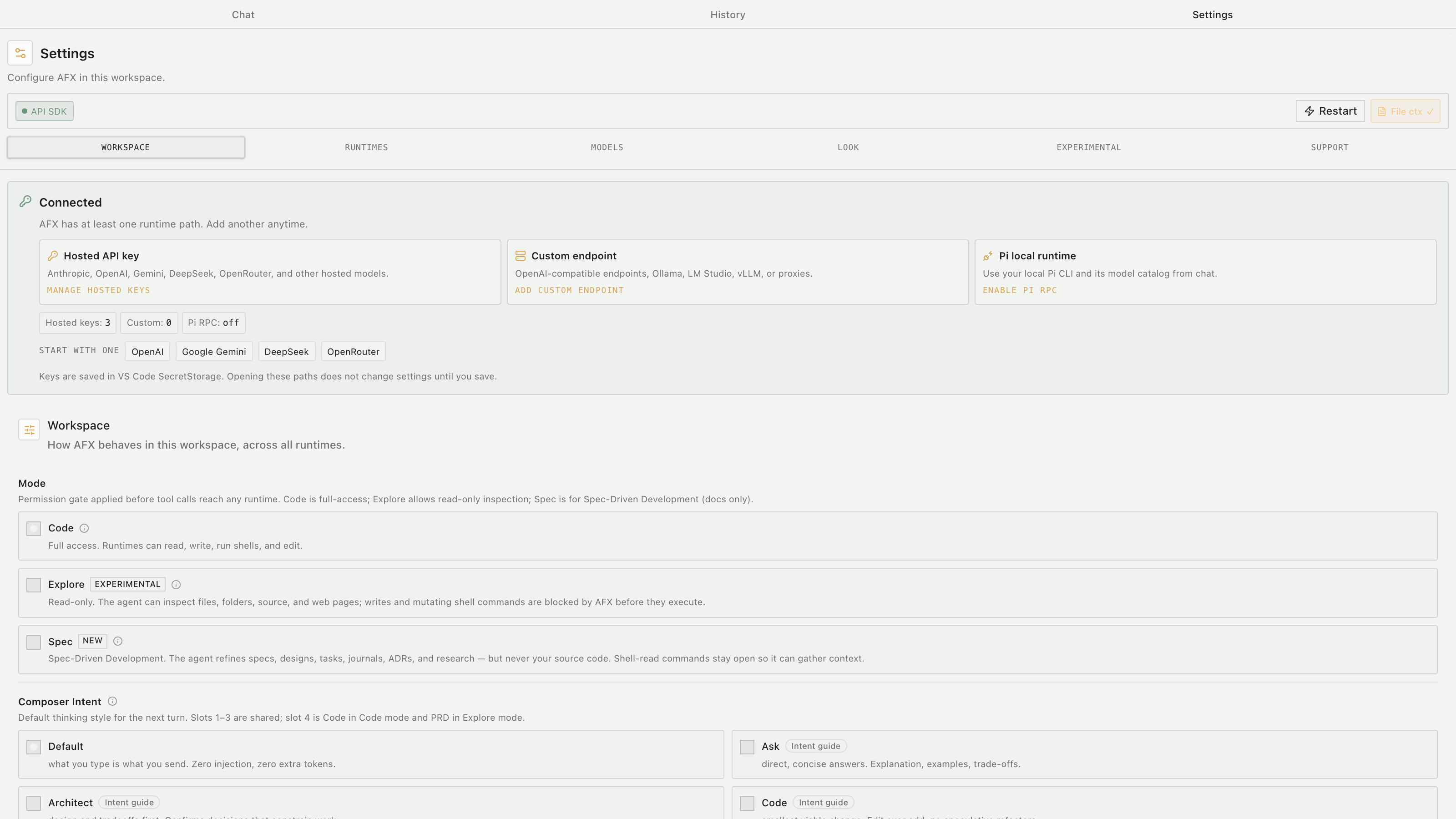Viewport: 1456px width, 819px height.
Task: Choose the Default composer intent
Action: (34, 747)
